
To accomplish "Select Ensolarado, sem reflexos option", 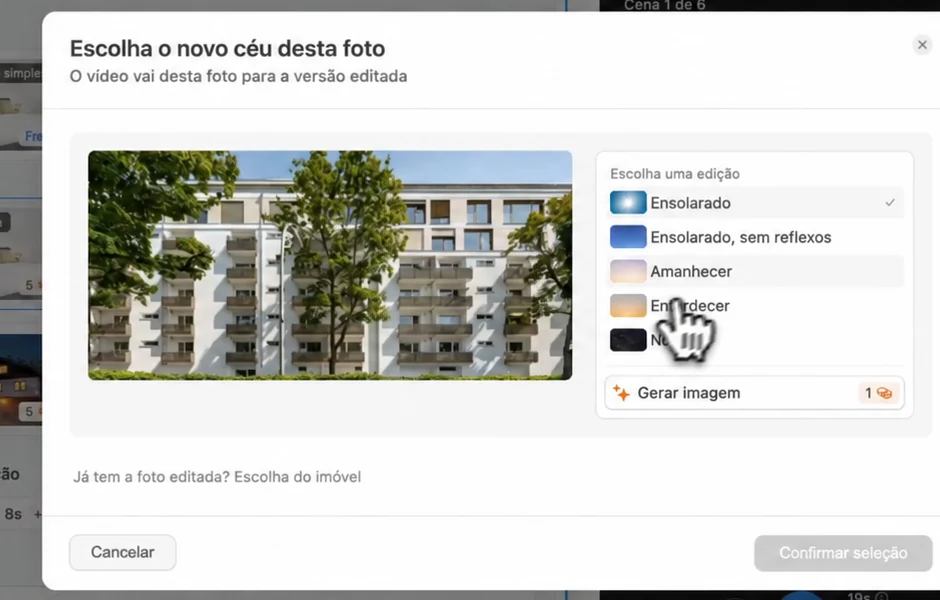I will 755,237.
